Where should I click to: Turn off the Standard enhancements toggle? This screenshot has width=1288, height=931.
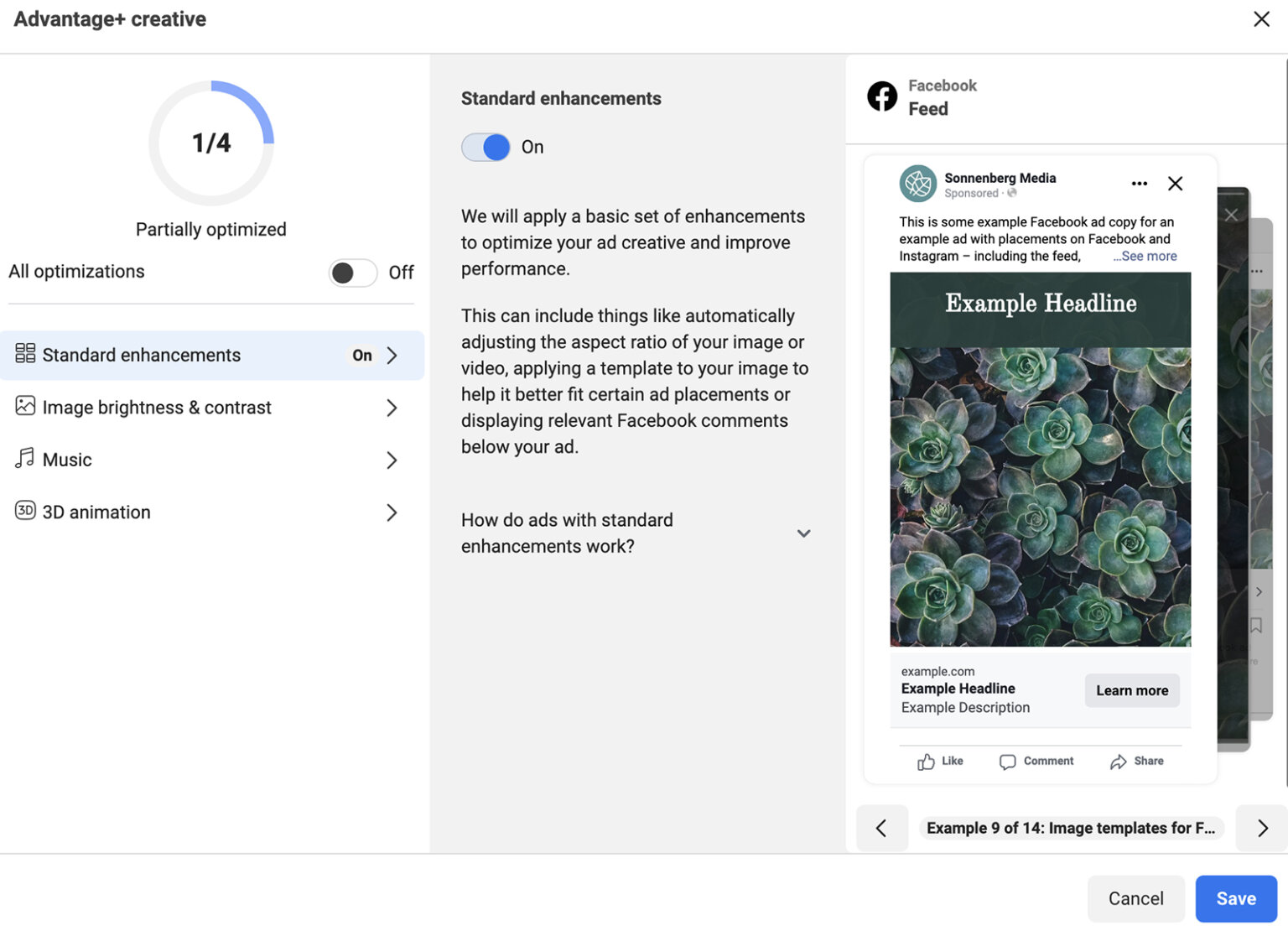point(486,148)
